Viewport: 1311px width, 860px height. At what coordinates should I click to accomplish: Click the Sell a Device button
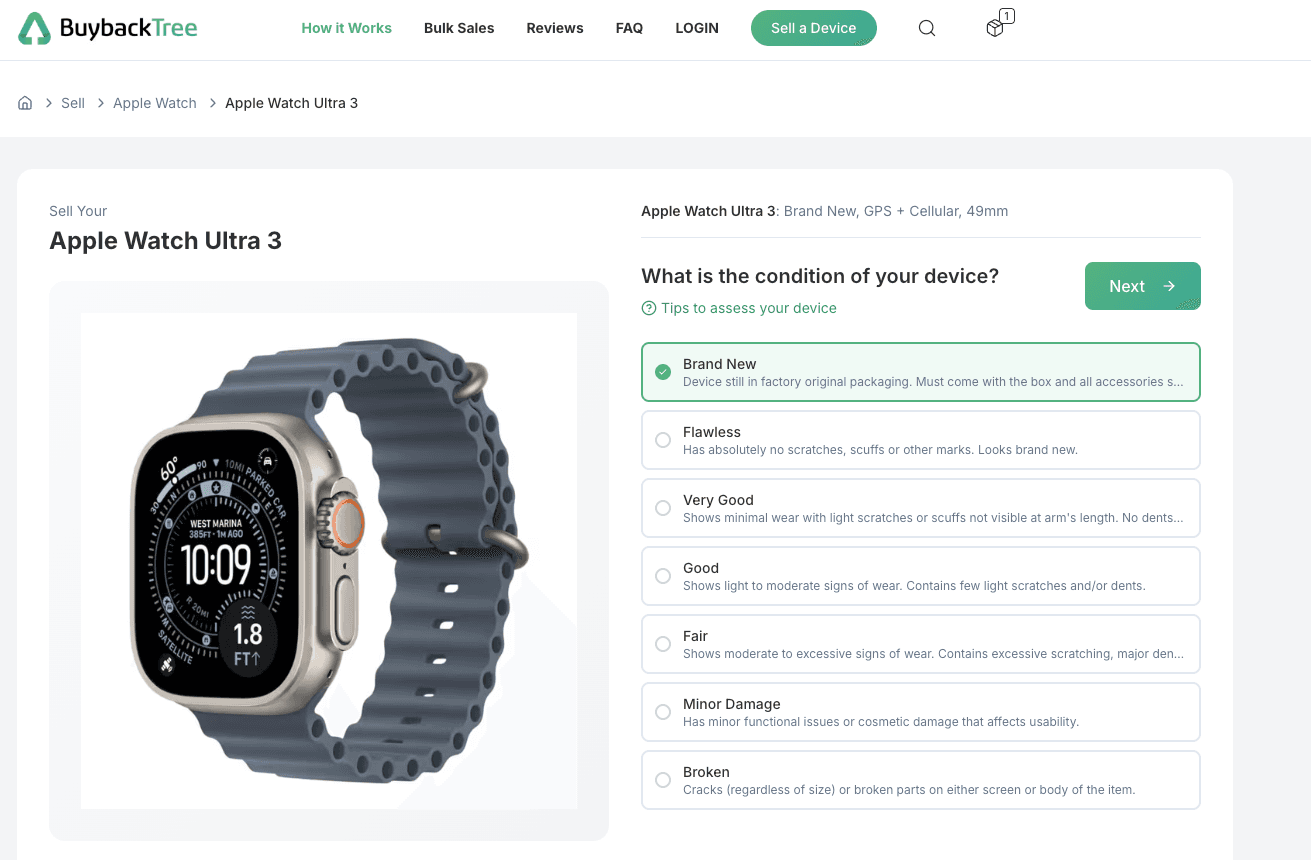(814, 28)
